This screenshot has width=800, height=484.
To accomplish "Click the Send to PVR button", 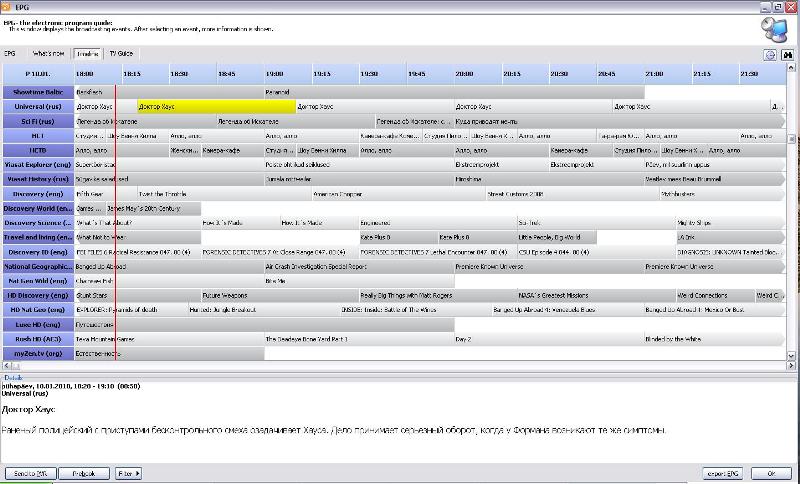I will coord(31,473).
